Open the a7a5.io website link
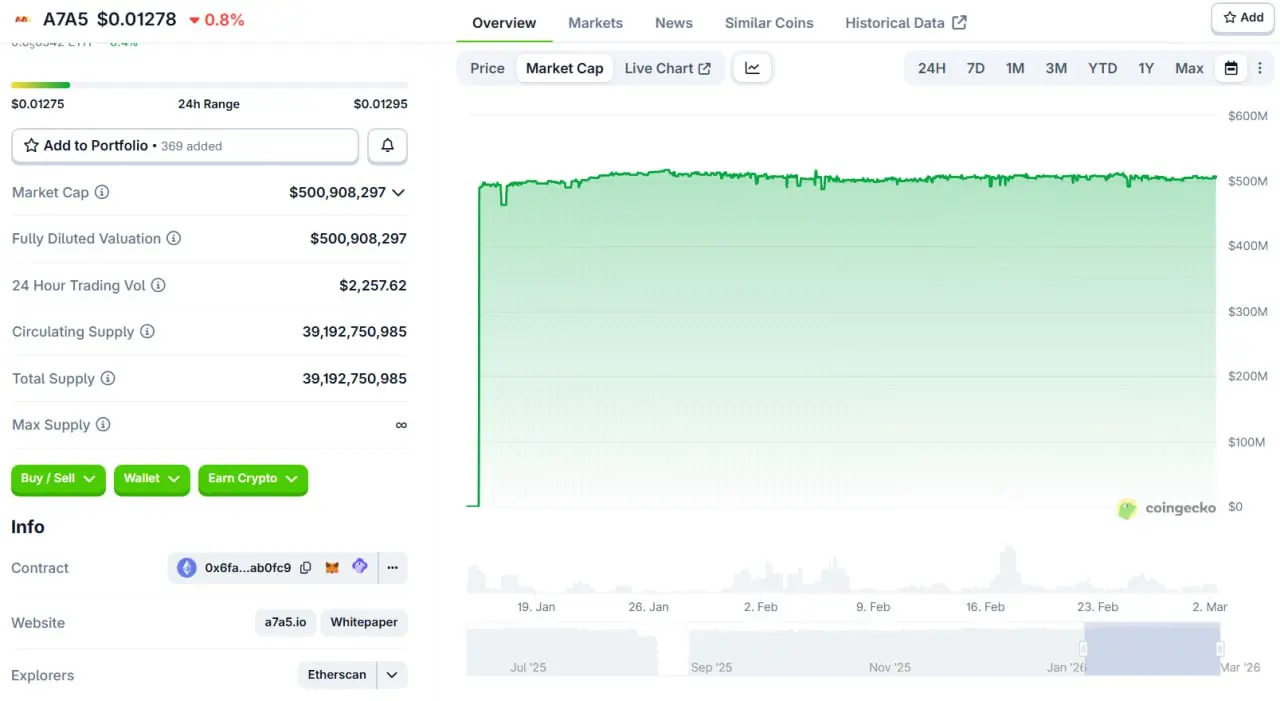Screen dimensions: 1280x701 pyautogui.click(x=285, y=622)
